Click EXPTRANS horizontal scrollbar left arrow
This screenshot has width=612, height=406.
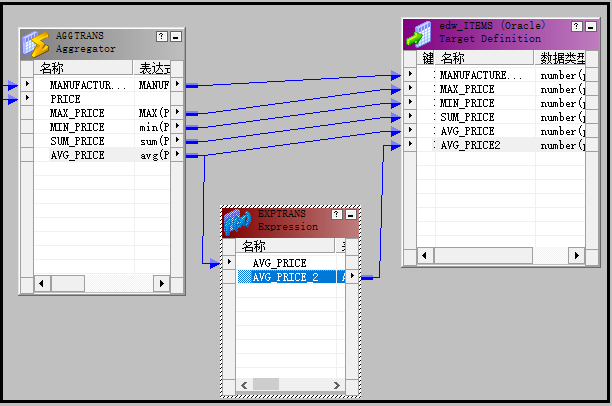[x=244, y=385]
